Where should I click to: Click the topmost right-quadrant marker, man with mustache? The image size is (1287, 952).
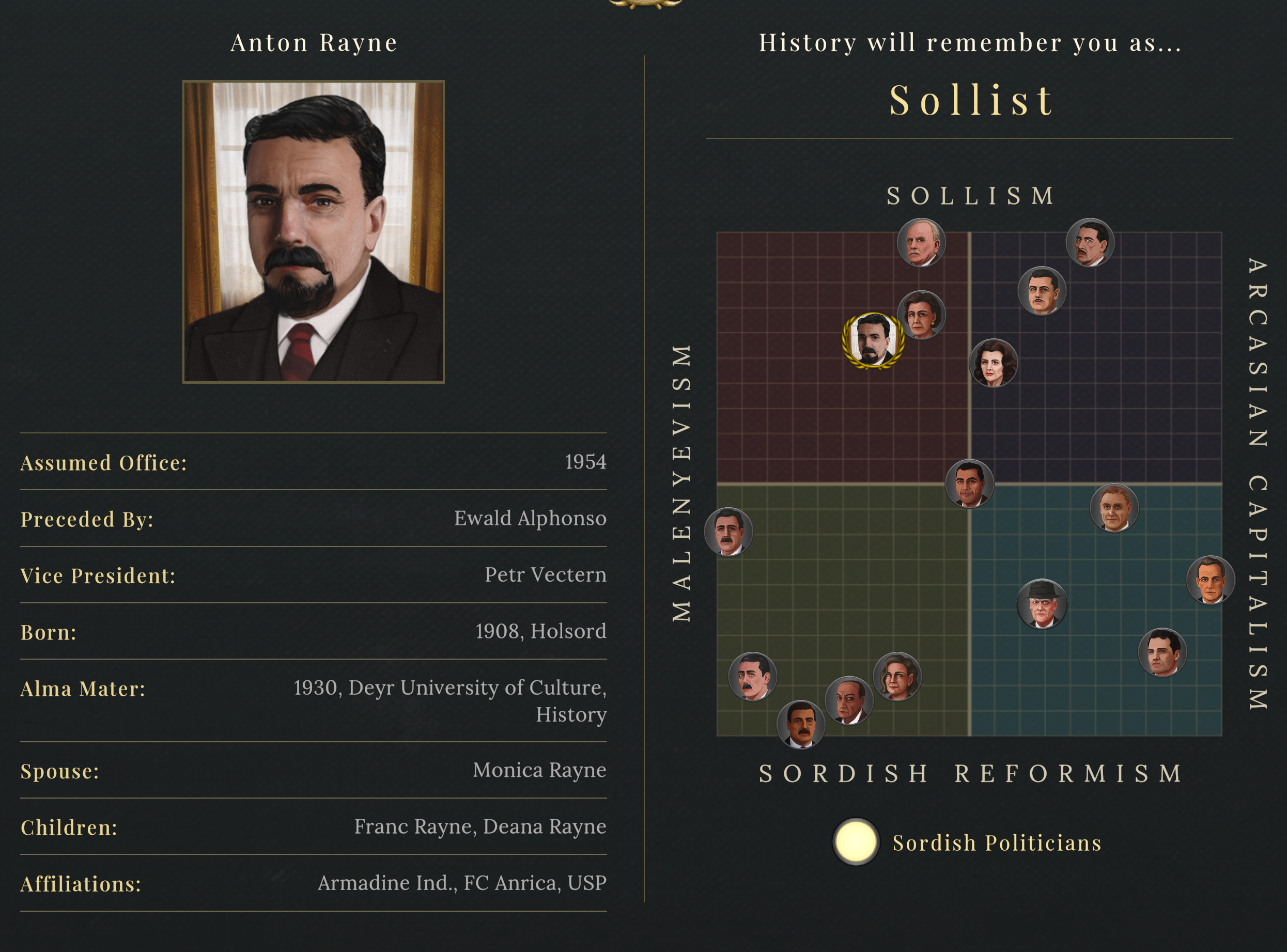pos(1090,243)
